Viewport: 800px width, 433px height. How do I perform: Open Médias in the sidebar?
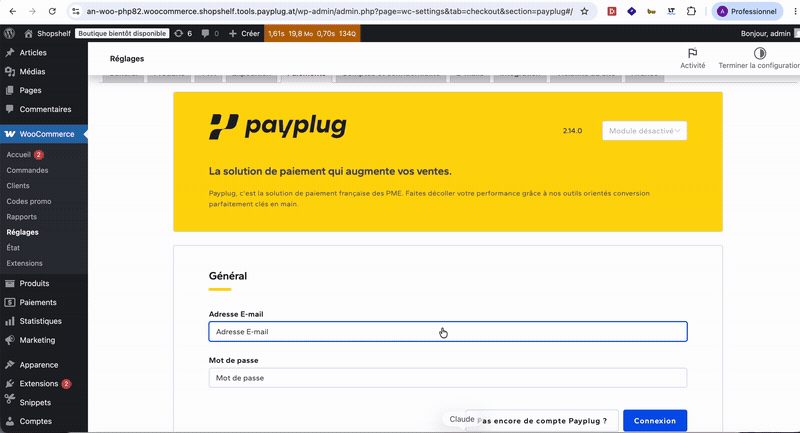click(32, 71)
